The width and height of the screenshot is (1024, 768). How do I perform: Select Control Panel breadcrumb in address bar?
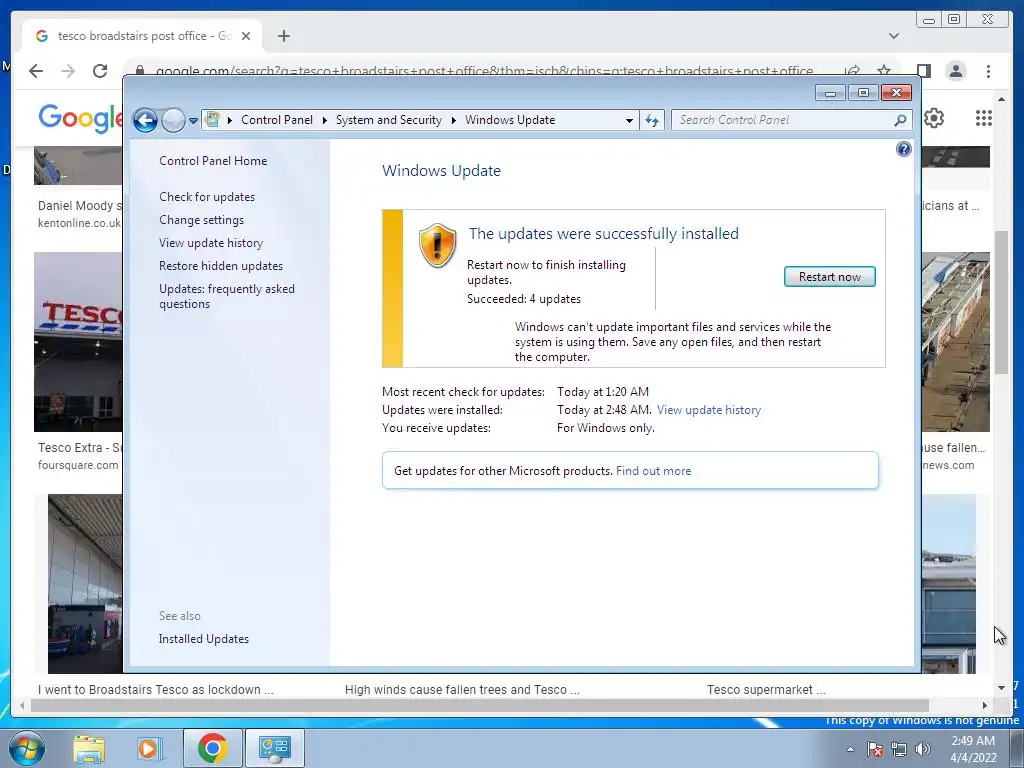point(276,120)
